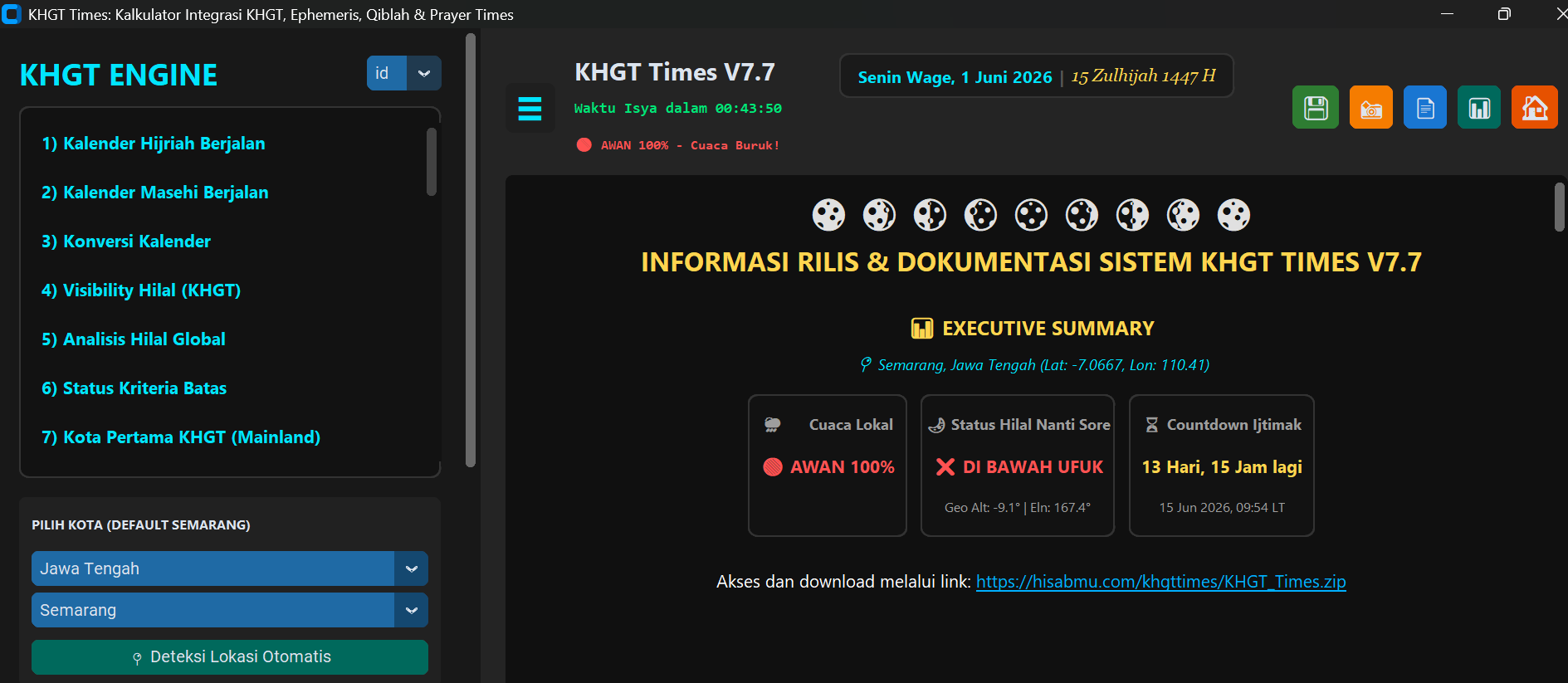Screen dimensions: 1568x683
Task: Click the striped red circle beside AWAN 100% card value
Action: [773, 467]
